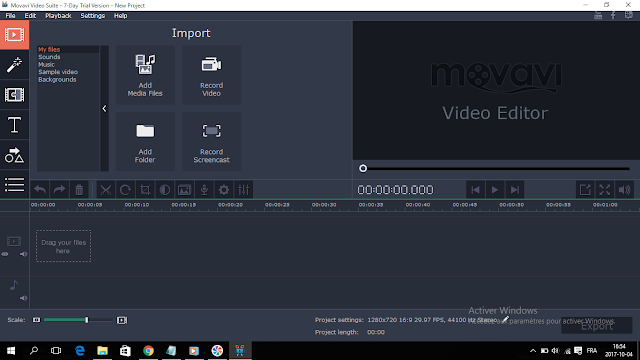Open Audio equalizer properties icon
This screenshot has height=360, width=640.
pyautogui.click(x=244, y=190)
